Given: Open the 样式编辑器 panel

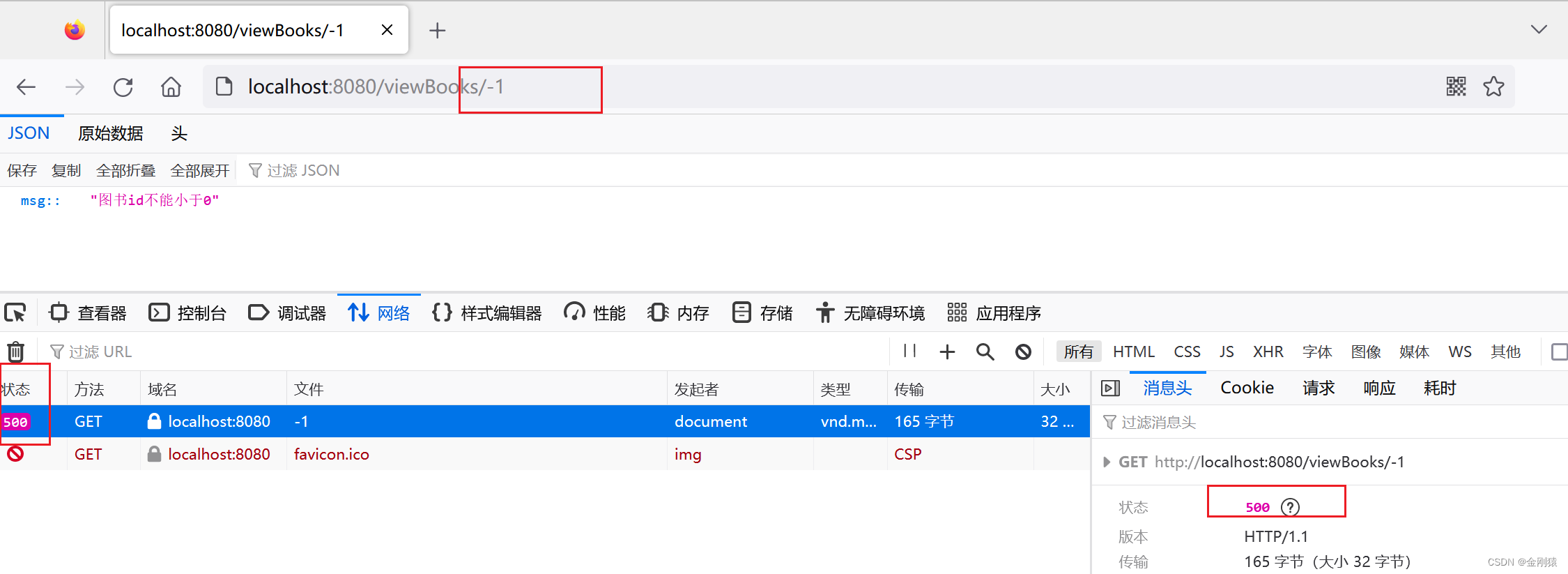Looking at the screenshot, I should (x=487, y=313).
